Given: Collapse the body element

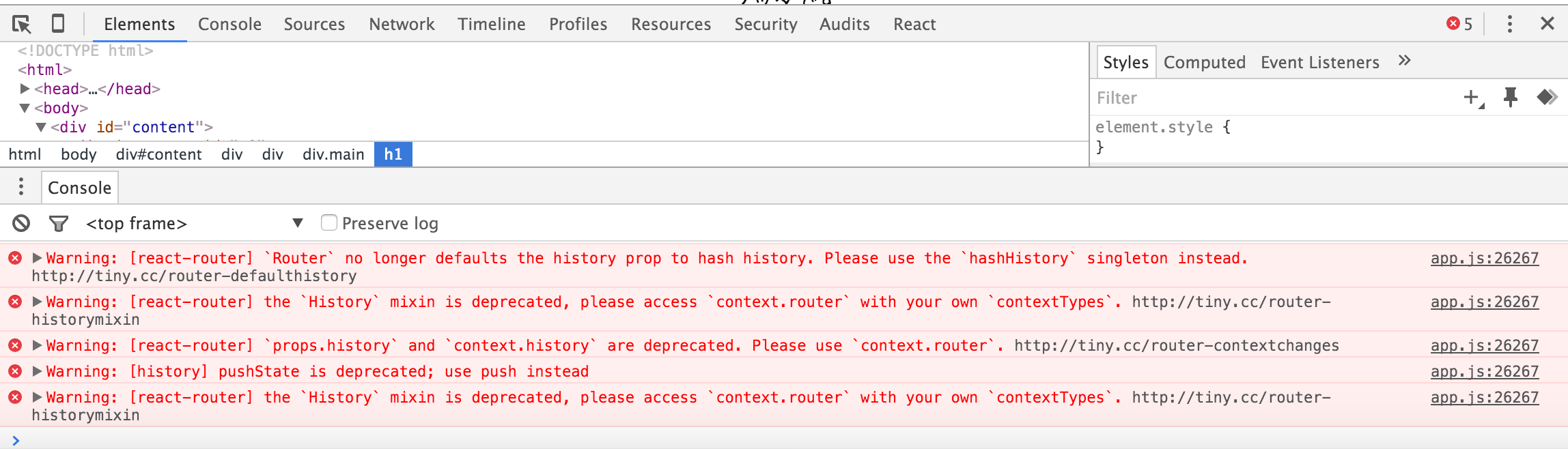Looking at the screenshot, I should tap(27, 107).
